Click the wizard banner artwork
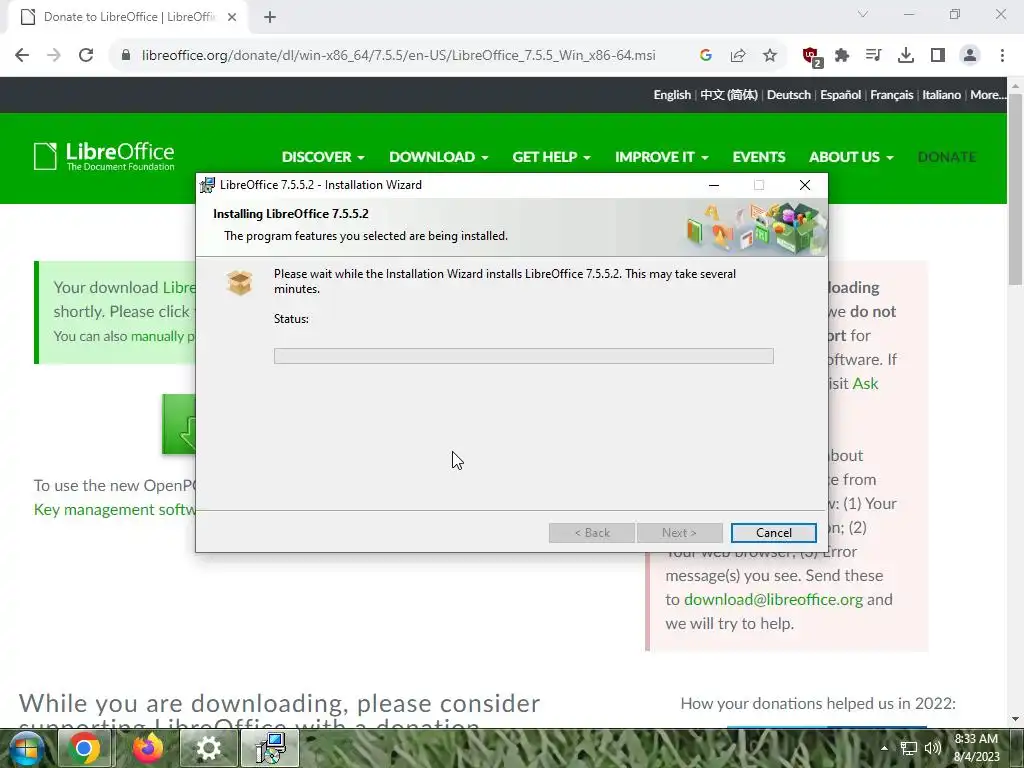The width and height of the screenshot is (1024, 768). pos(756,228)
